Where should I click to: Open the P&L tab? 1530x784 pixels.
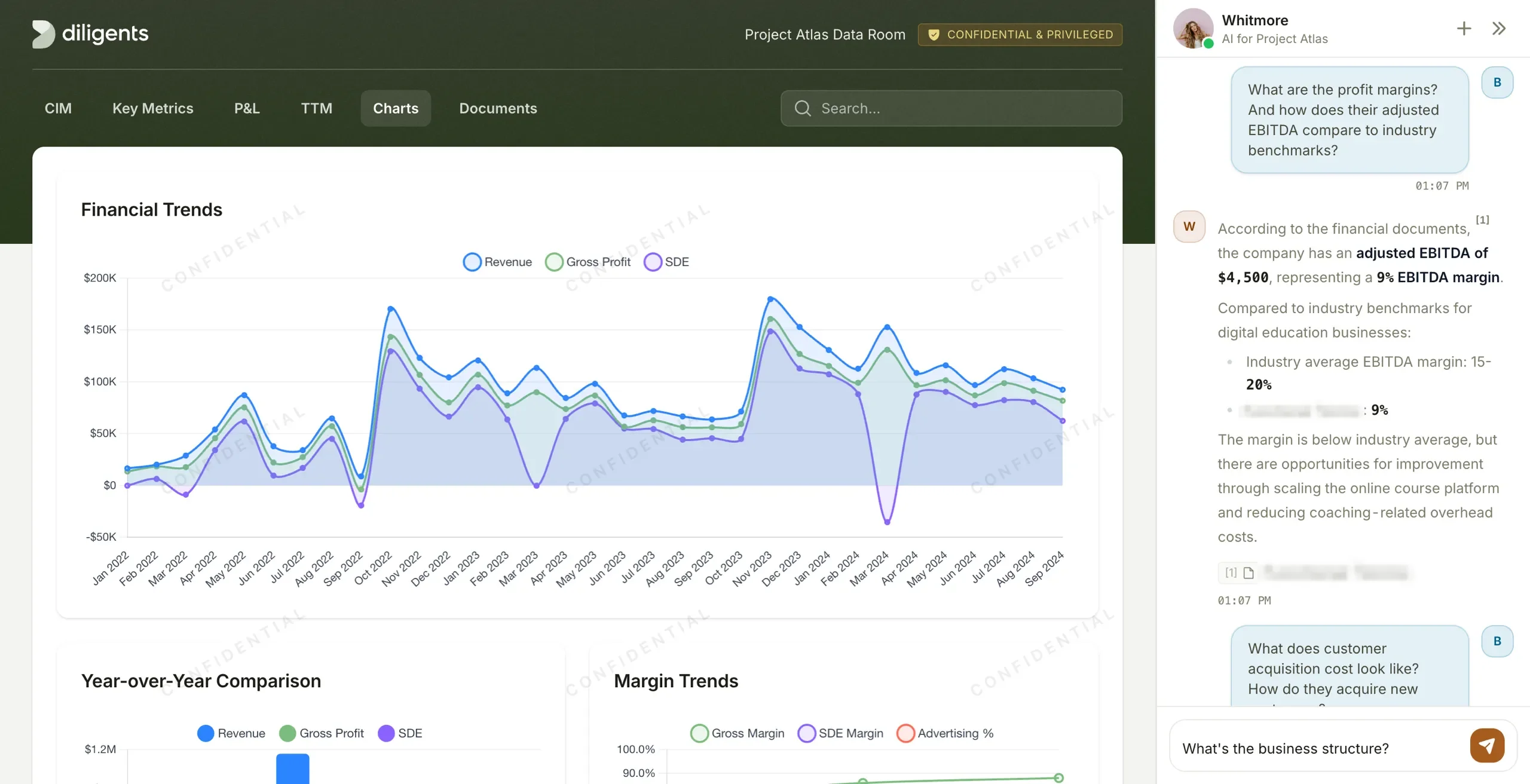tap(247, 108)
